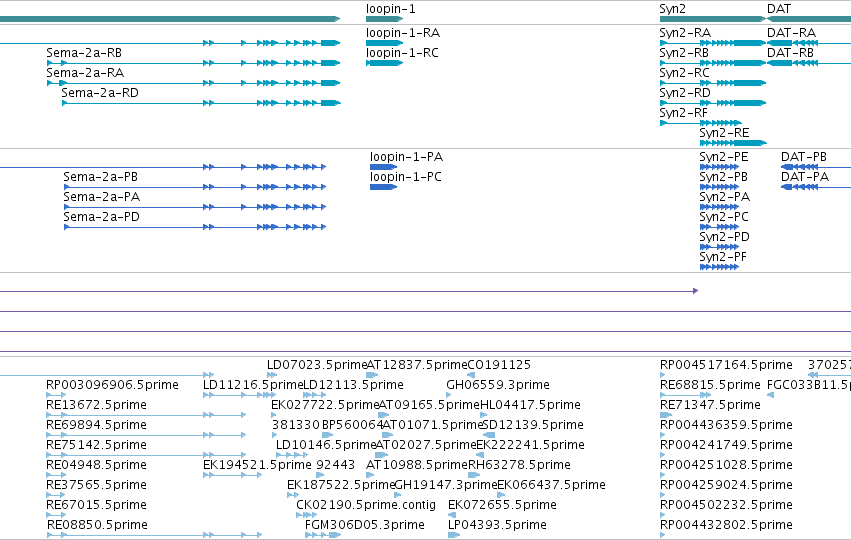Select the Sema-2a-PB protein label
The height and width of the screenshot is (540, 851).
click(x=100, y=177)
